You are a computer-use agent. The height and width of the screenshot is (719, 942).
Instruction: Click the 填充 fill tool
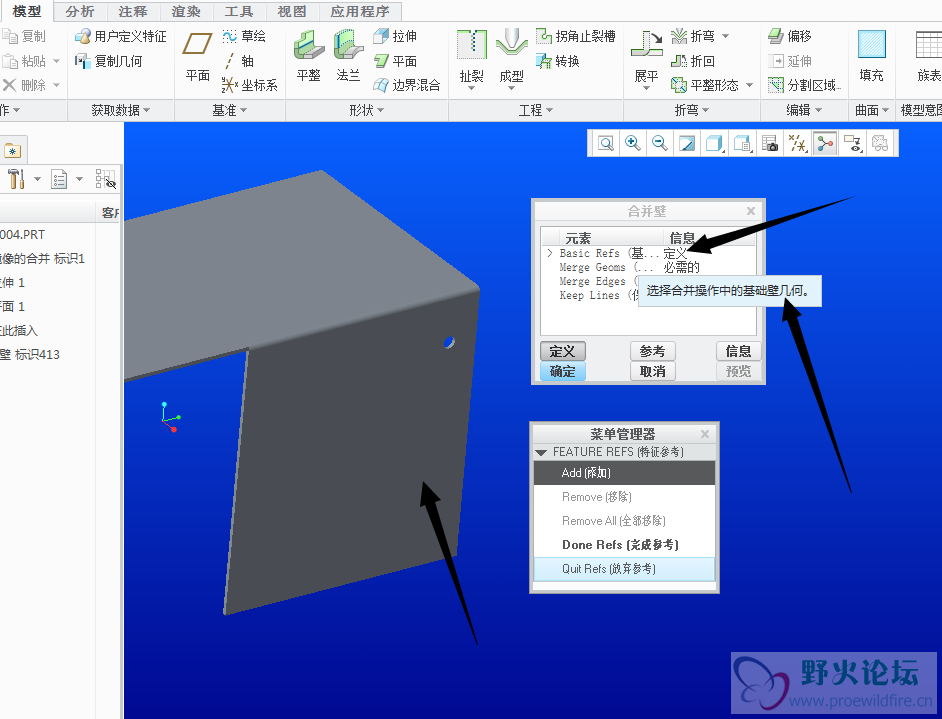pos(871,56)
